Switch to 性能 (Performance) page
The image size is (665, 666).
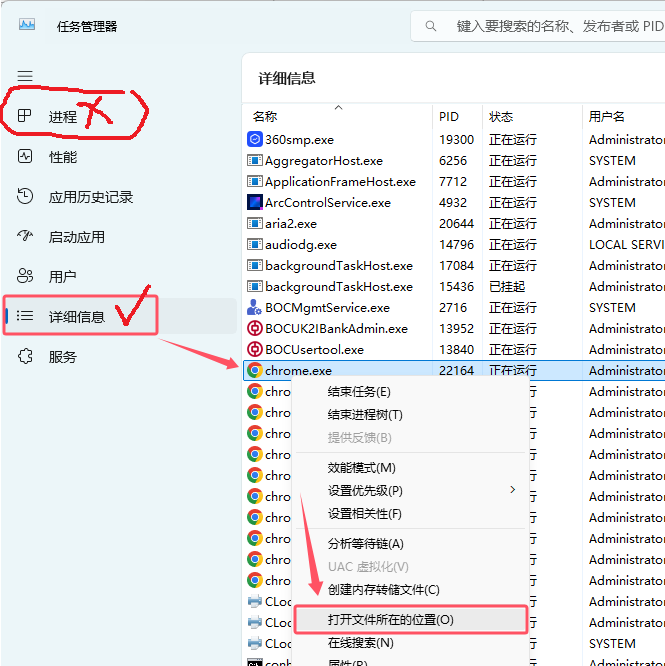[x=62, y=157]
